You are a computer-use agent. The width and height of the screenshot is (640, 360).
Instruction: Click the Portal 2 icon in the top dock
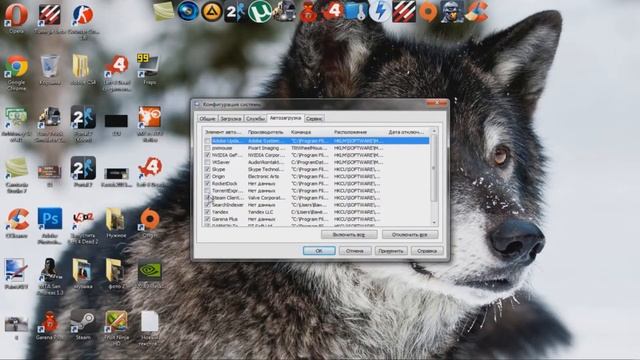(236, 11)
